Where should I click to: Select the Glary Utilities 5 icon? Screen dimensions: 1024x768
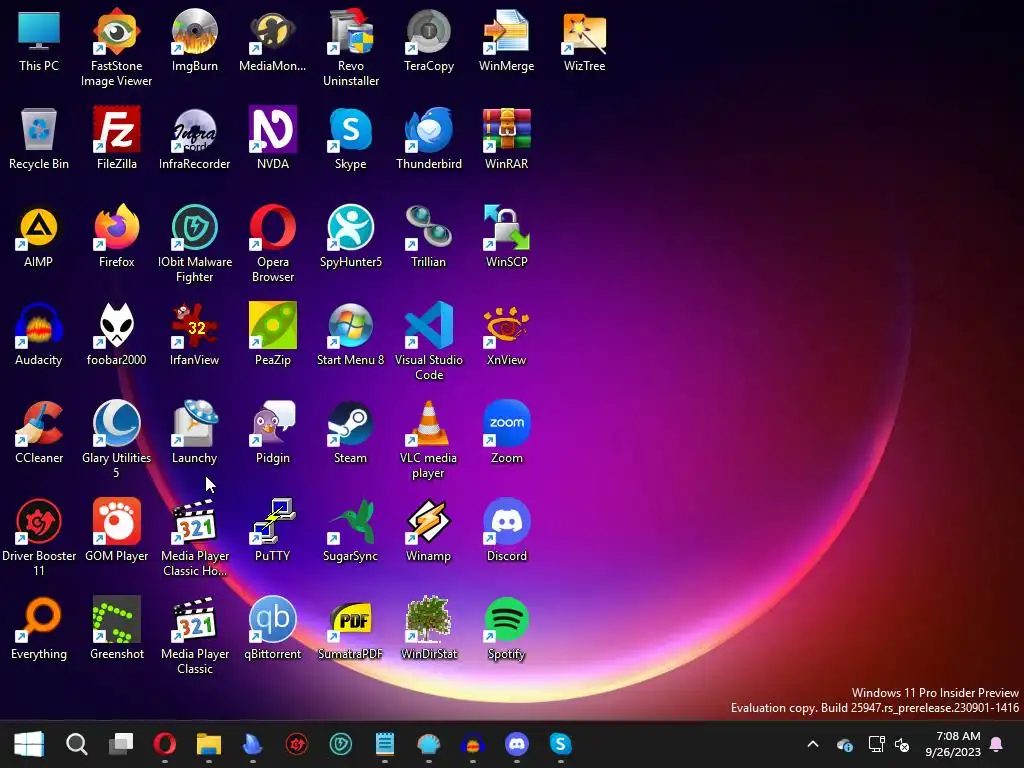coord(116,440)
